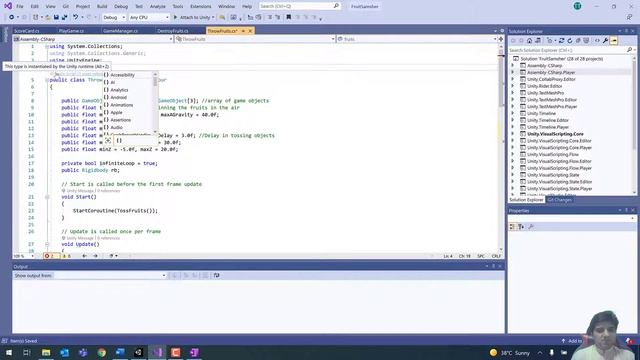The image size is (640, 360).
Task: Click the wrench Properties icon in Solution Explorer
Action: coord(605,40)
